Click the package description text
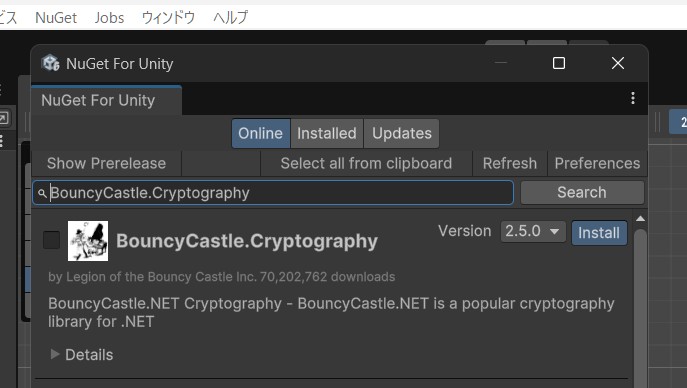This screenshot has width=687, height=388. 331,312
